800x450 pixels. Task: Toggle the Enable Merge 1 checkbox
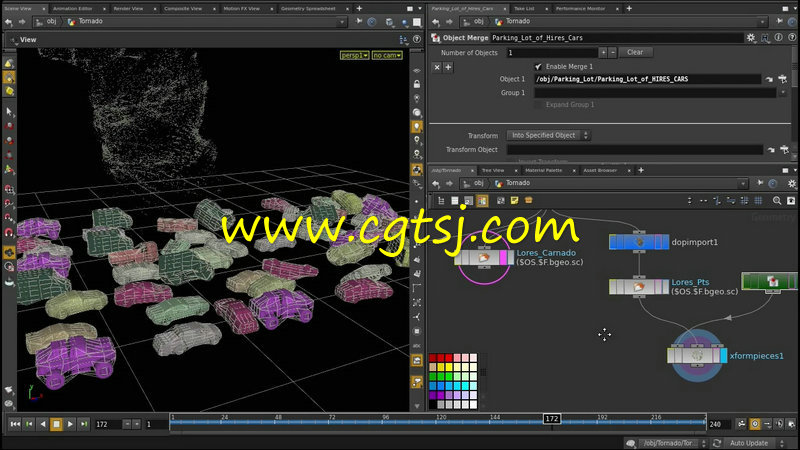pyautogui.click(x=538, y=67)
